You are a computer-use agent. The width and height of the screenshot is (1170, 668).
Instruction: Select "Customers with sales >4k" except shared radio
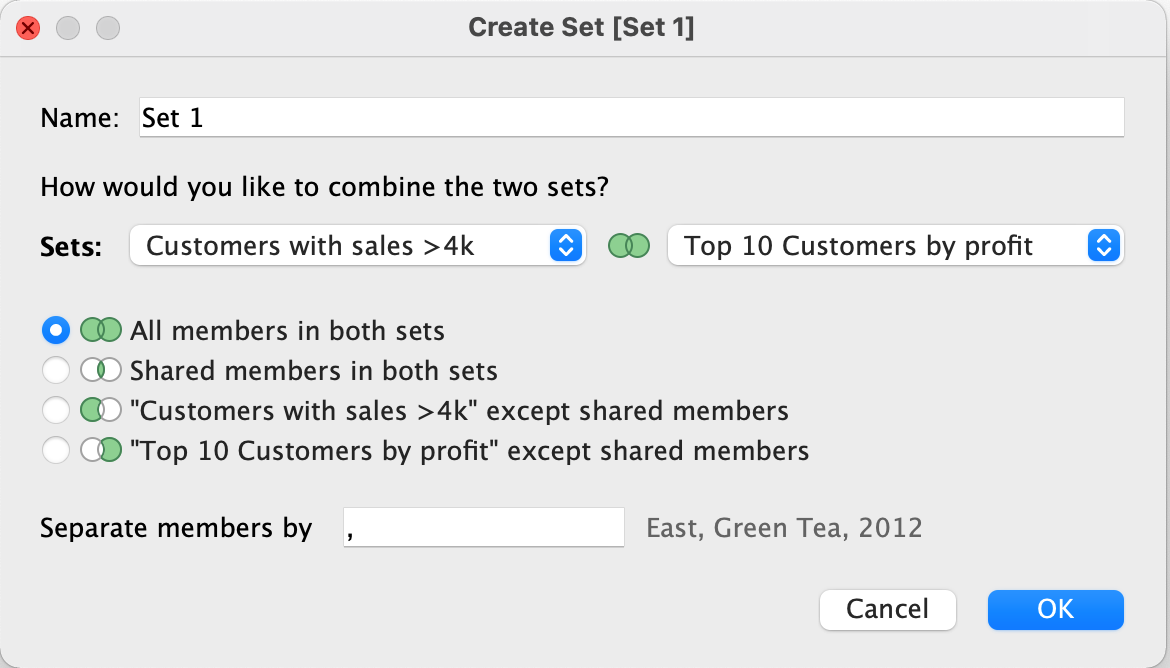56,411
